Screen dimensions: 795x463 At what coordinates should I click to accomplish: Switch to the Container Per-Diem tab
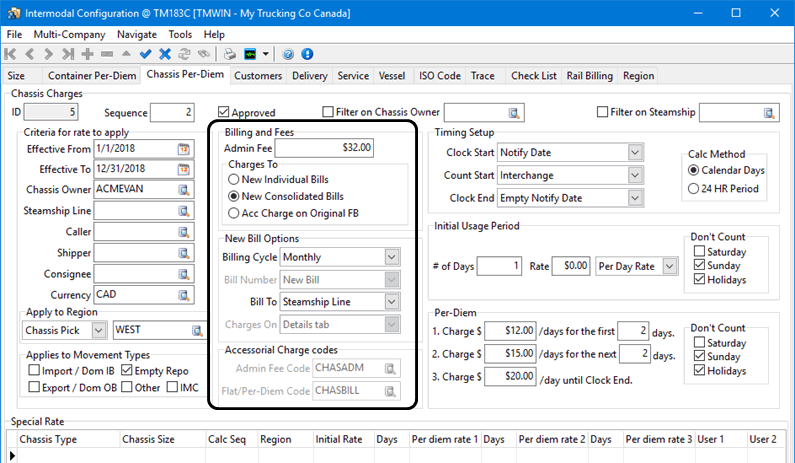pyautogui.click(x=93, y=75)
